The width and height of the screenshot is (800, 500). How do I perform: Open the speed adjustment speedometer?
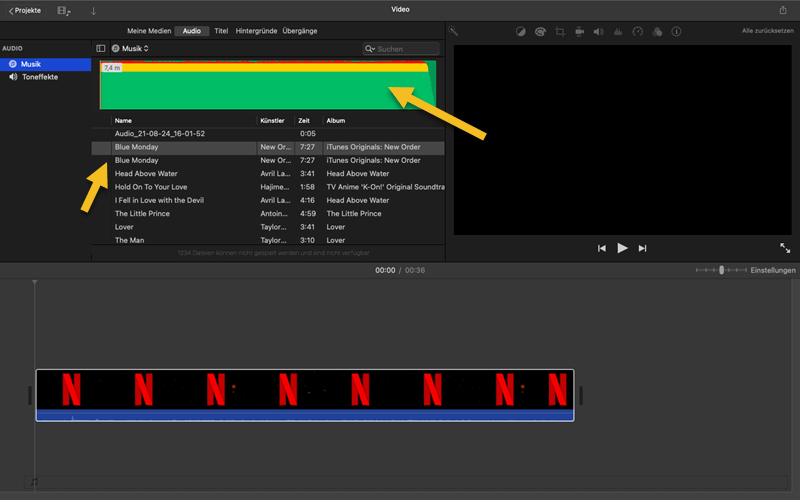(x=637, y=31)
